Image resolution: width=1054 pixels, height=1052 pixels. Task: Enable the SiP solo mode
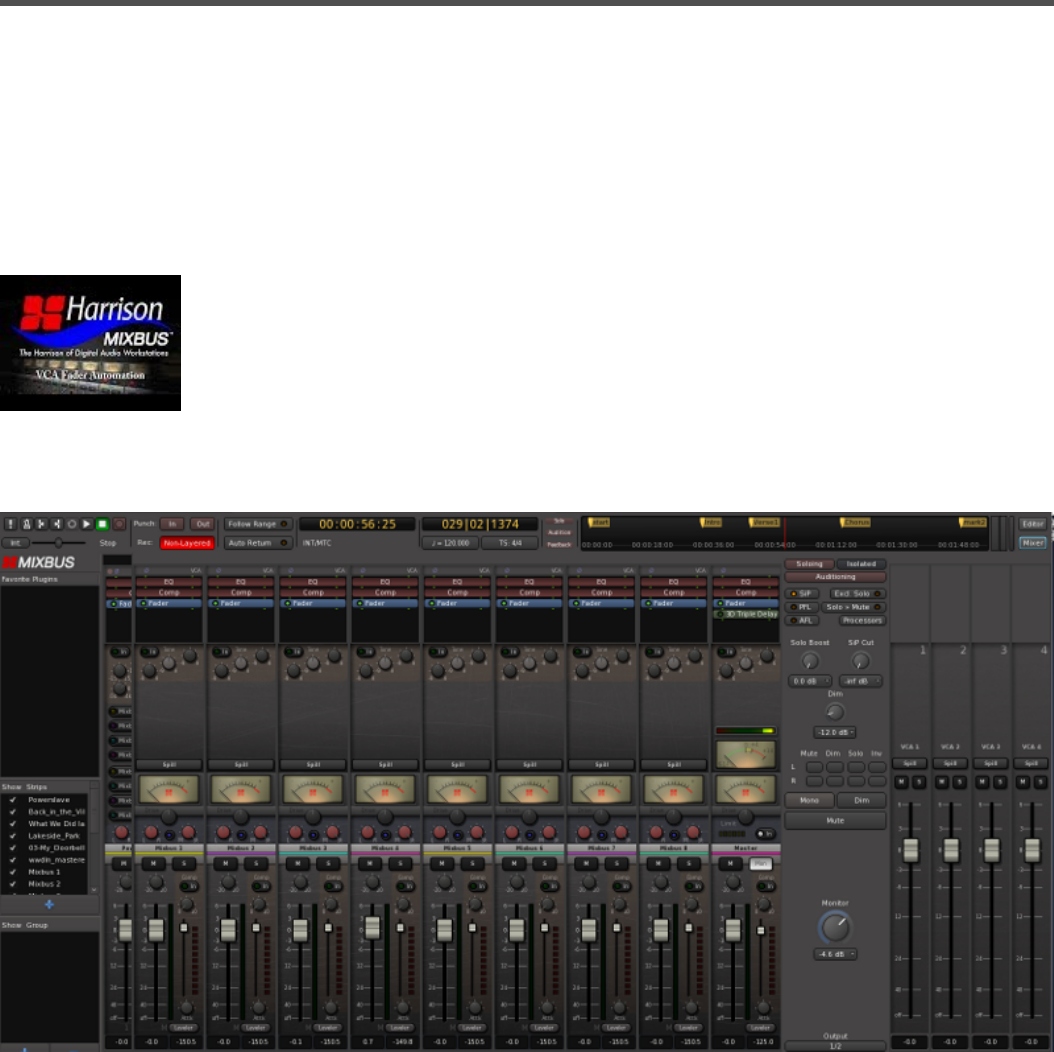pyautogui.click(x=801, y=594)
